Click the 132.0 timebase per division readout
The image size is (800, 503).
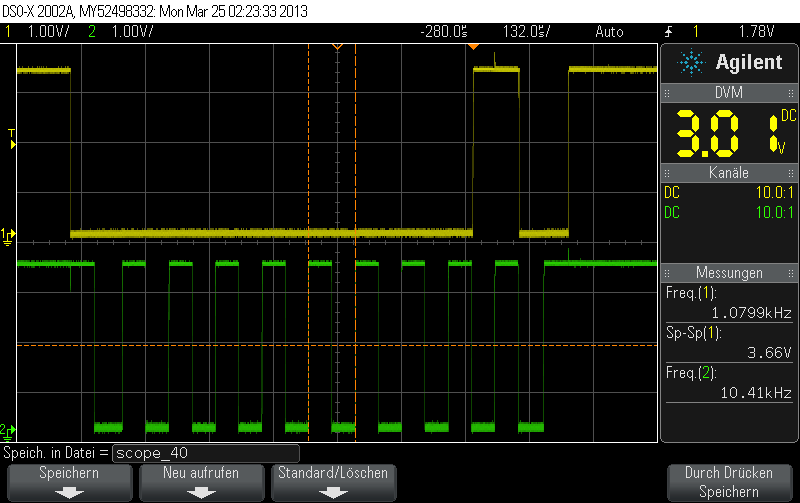coord(527,32)
